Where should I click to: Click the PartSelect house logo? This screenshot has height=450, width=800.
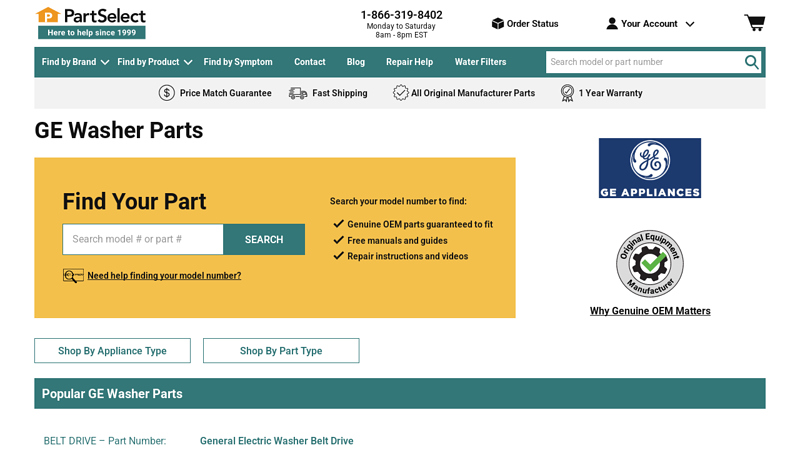pyautogui.click(x=48, y=16)
